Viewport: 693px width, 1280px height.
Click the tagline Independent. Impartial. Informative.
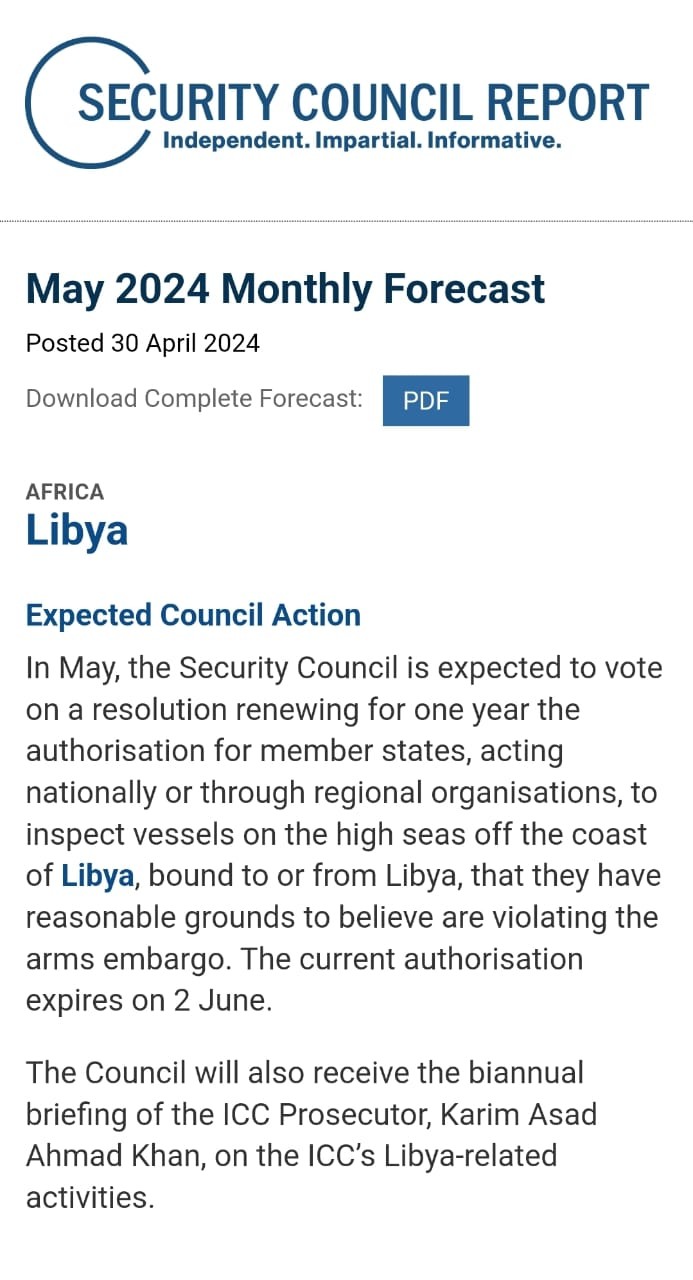361,141
